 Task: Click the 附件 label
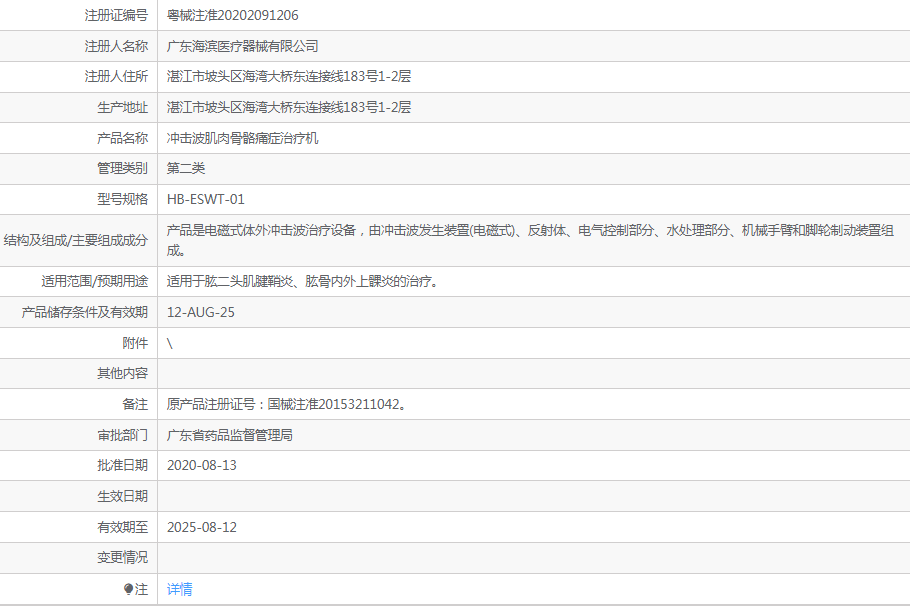coord(135,343)
